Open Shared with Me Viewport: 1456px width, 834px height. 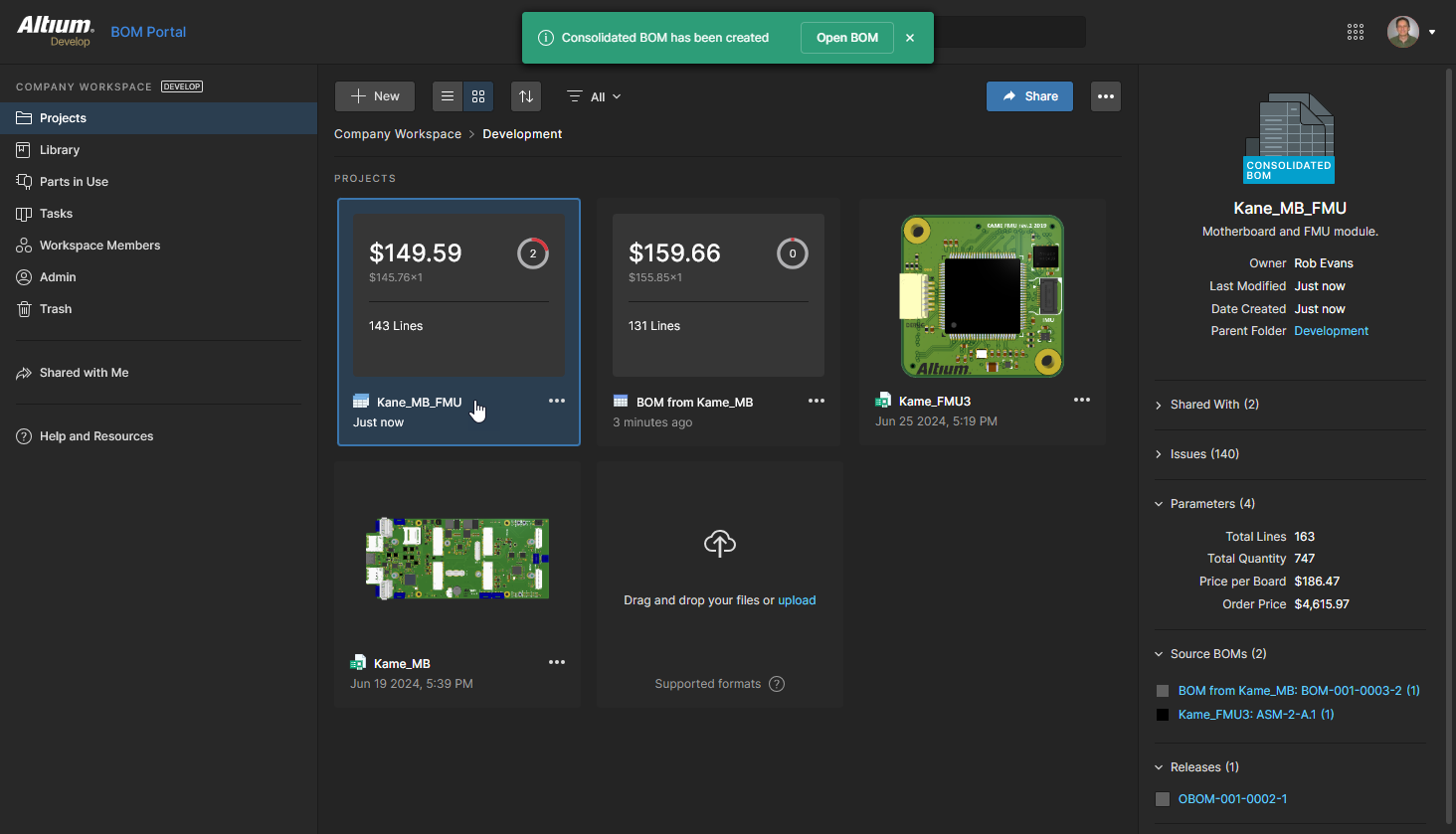pyautogui.click(x=159, y=373)
